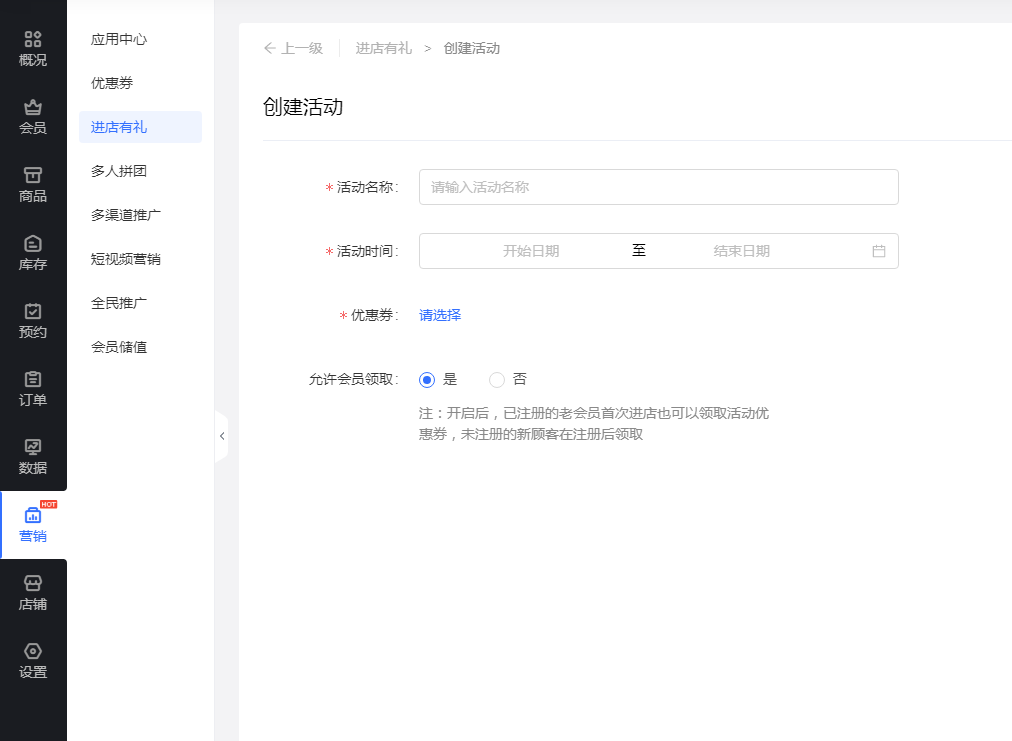The height and width of the screenshot is (741, 1012).
Task: Click 请选择 to choose a coupon
Action: click(440, 315)
